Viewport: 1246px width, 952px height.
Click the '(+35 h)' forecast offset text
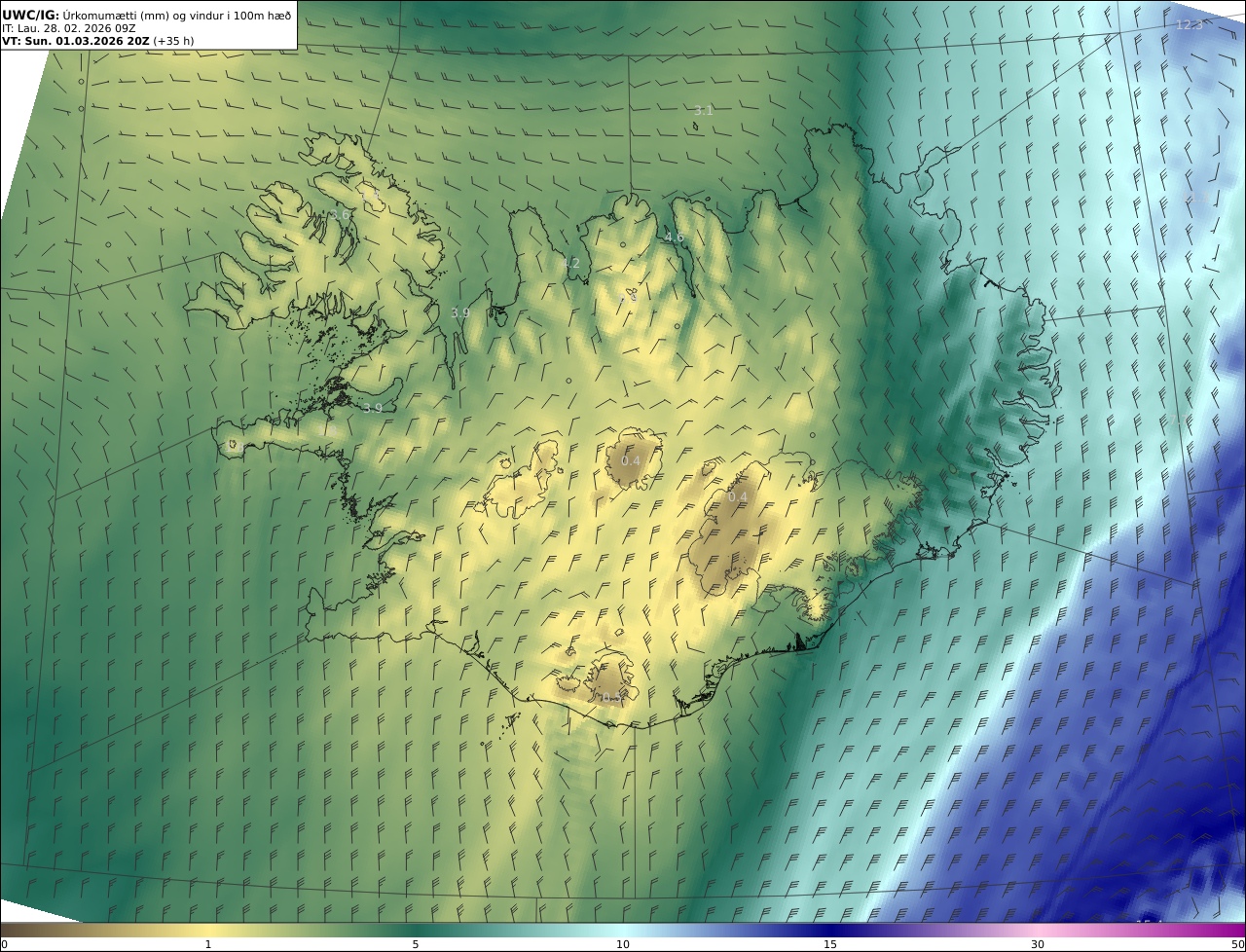click(x=175, y=42)
